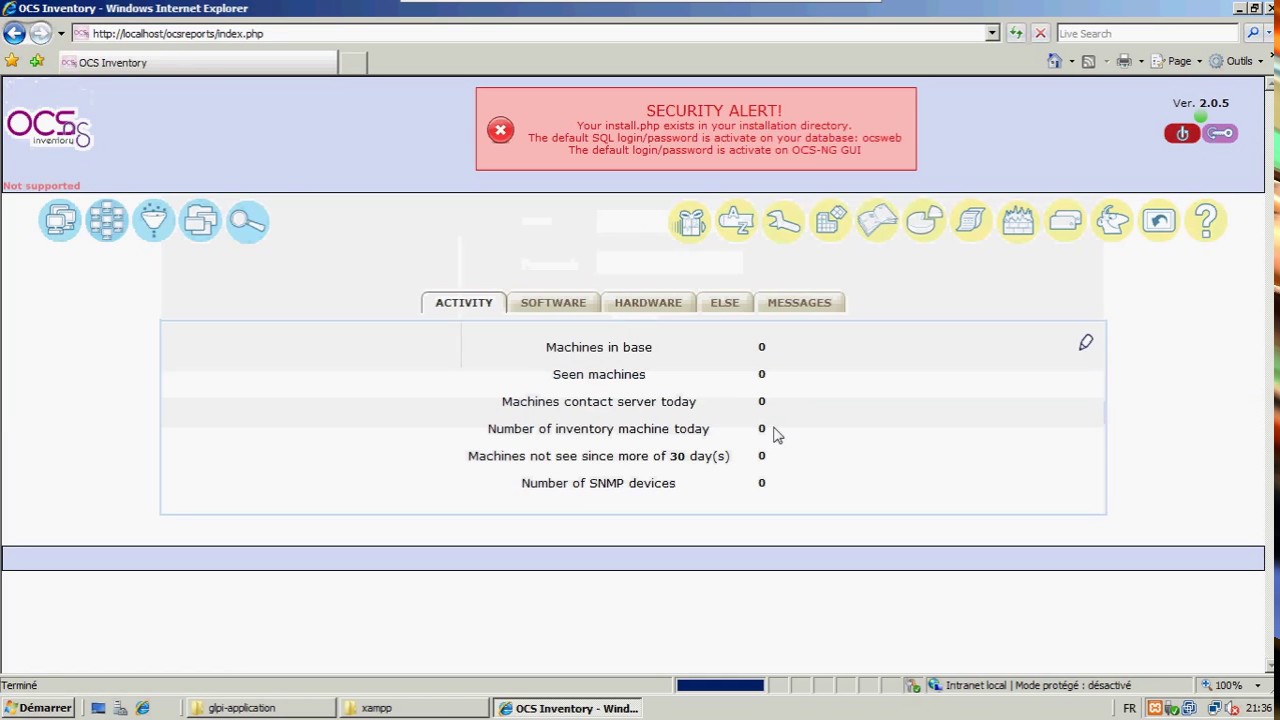Expand the Home button dropdown arrow
Screen dimensions: 1280x720
(1071, 61)
